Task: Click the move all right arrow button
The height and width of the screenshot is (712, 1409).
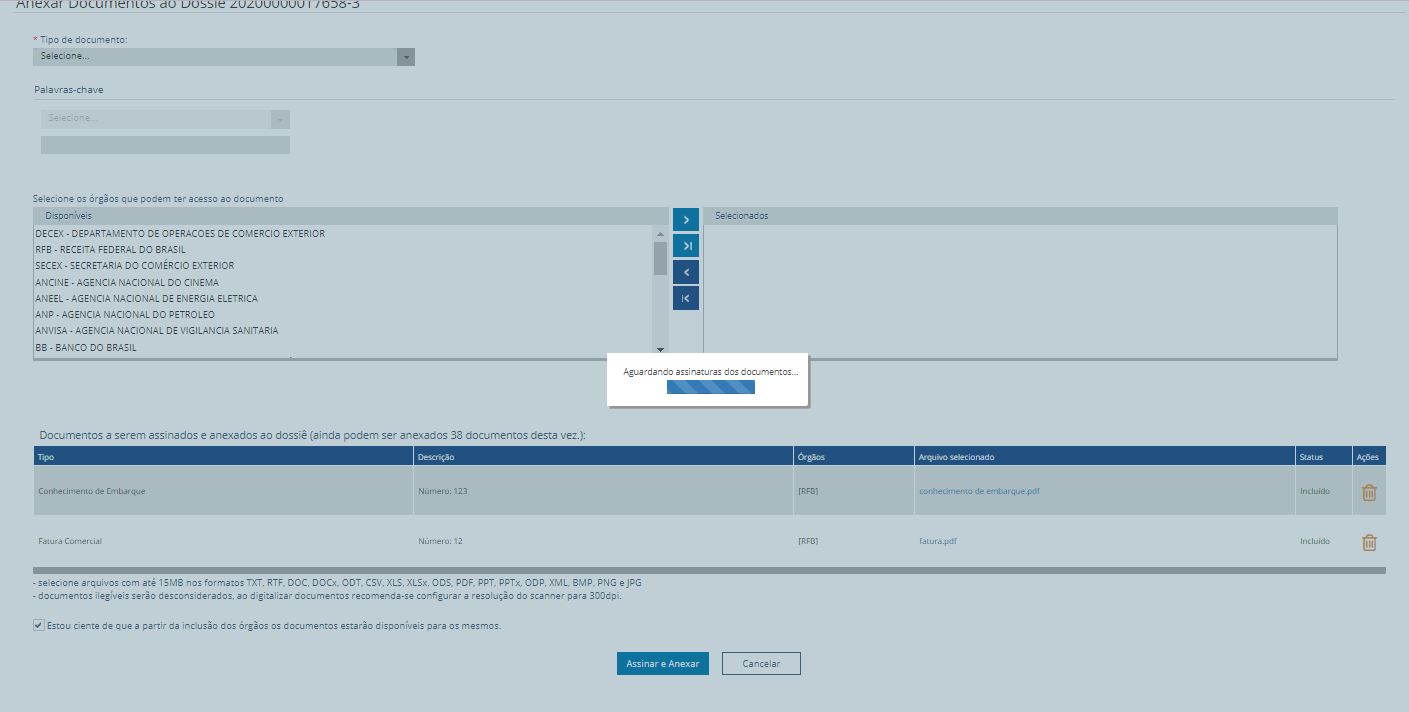Action: [x=685, y=246]
